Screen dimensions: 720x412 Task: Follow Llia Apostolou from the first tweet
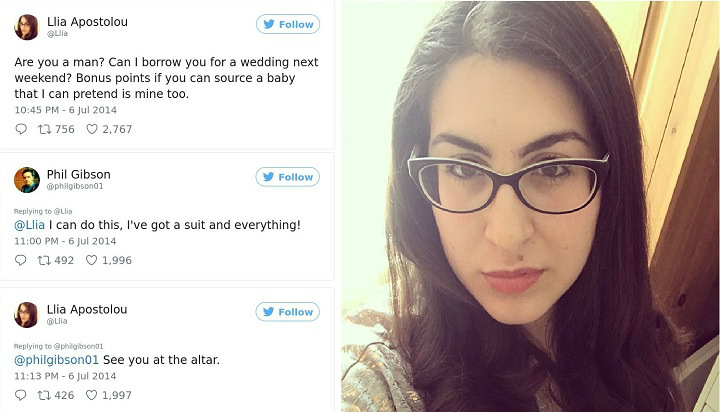pos(288,24)
